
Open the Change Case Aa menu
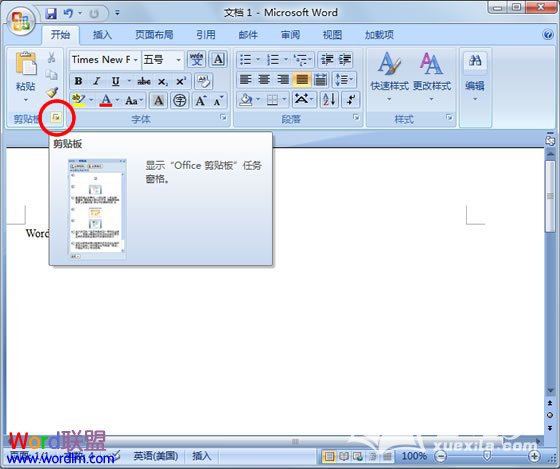[x=134, y=101]
